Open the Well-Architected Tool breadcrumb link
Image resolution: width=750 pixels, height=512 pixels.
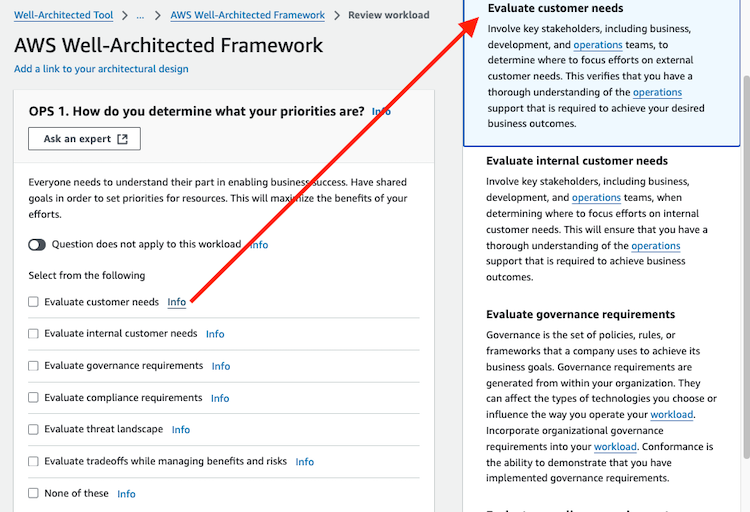64,15
